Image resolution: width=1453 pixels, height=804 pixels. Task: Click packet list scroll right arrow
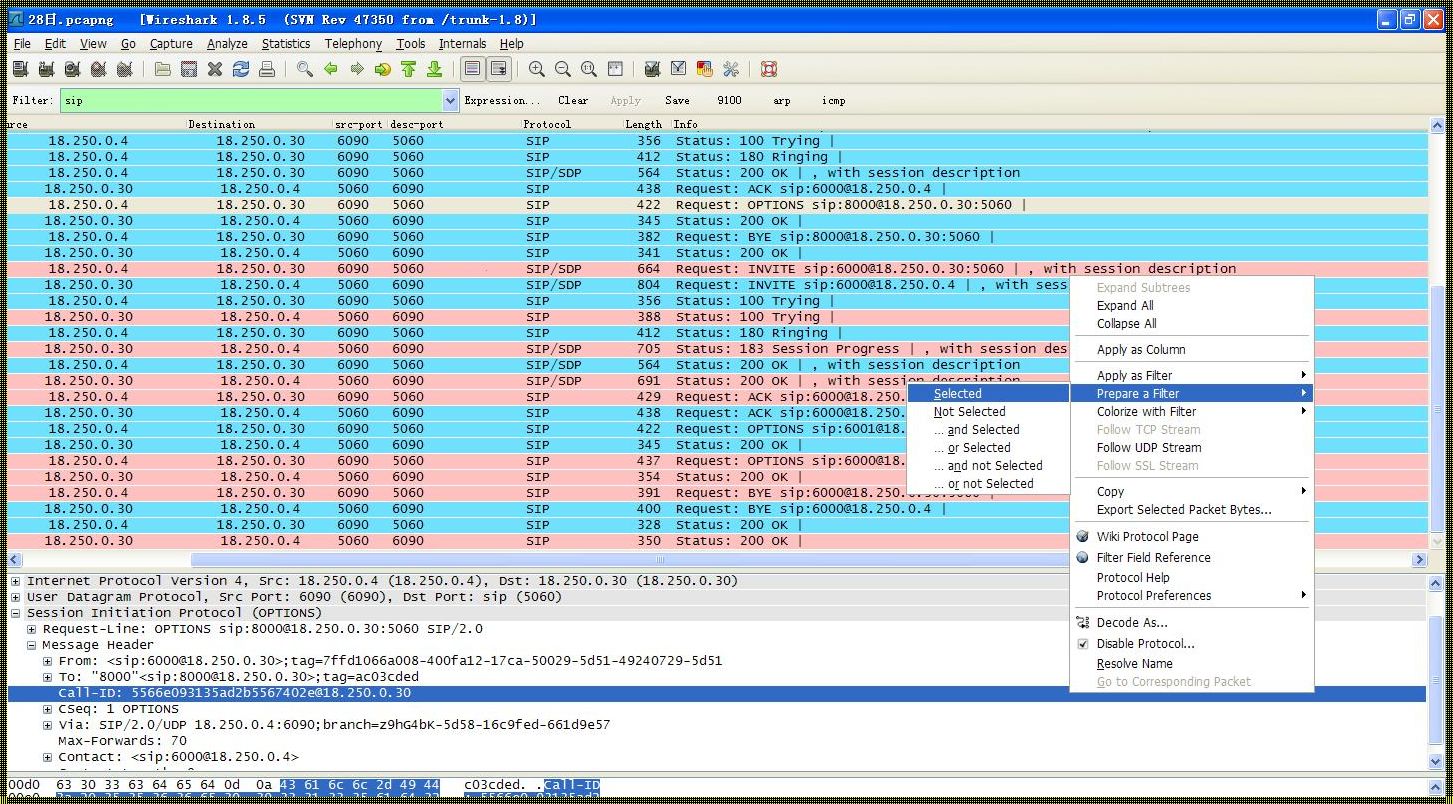[x=1419, y=560]
